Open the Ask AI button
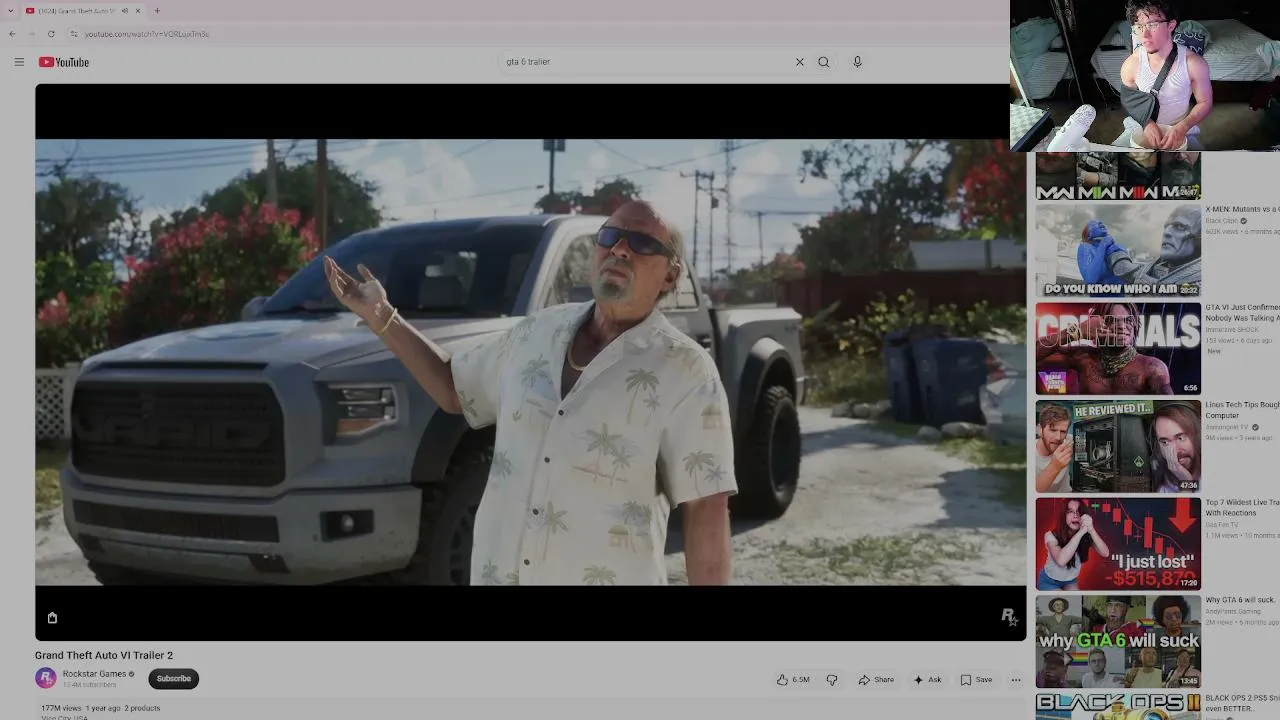 pyautogui.click(x=927, y=680)
